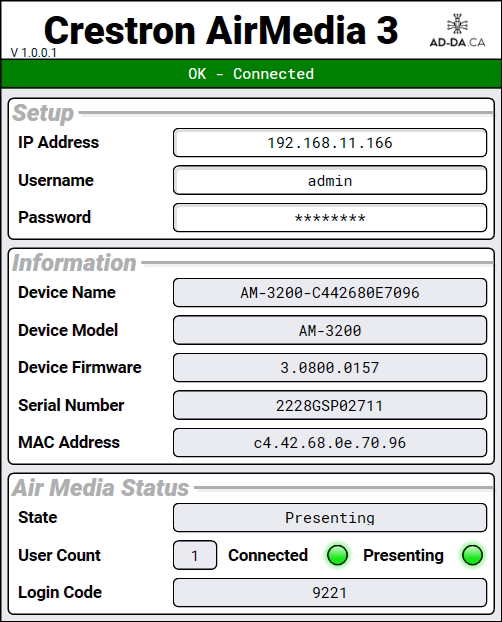Click the Information section heading

pyautogui.click(x=74, y=263)
